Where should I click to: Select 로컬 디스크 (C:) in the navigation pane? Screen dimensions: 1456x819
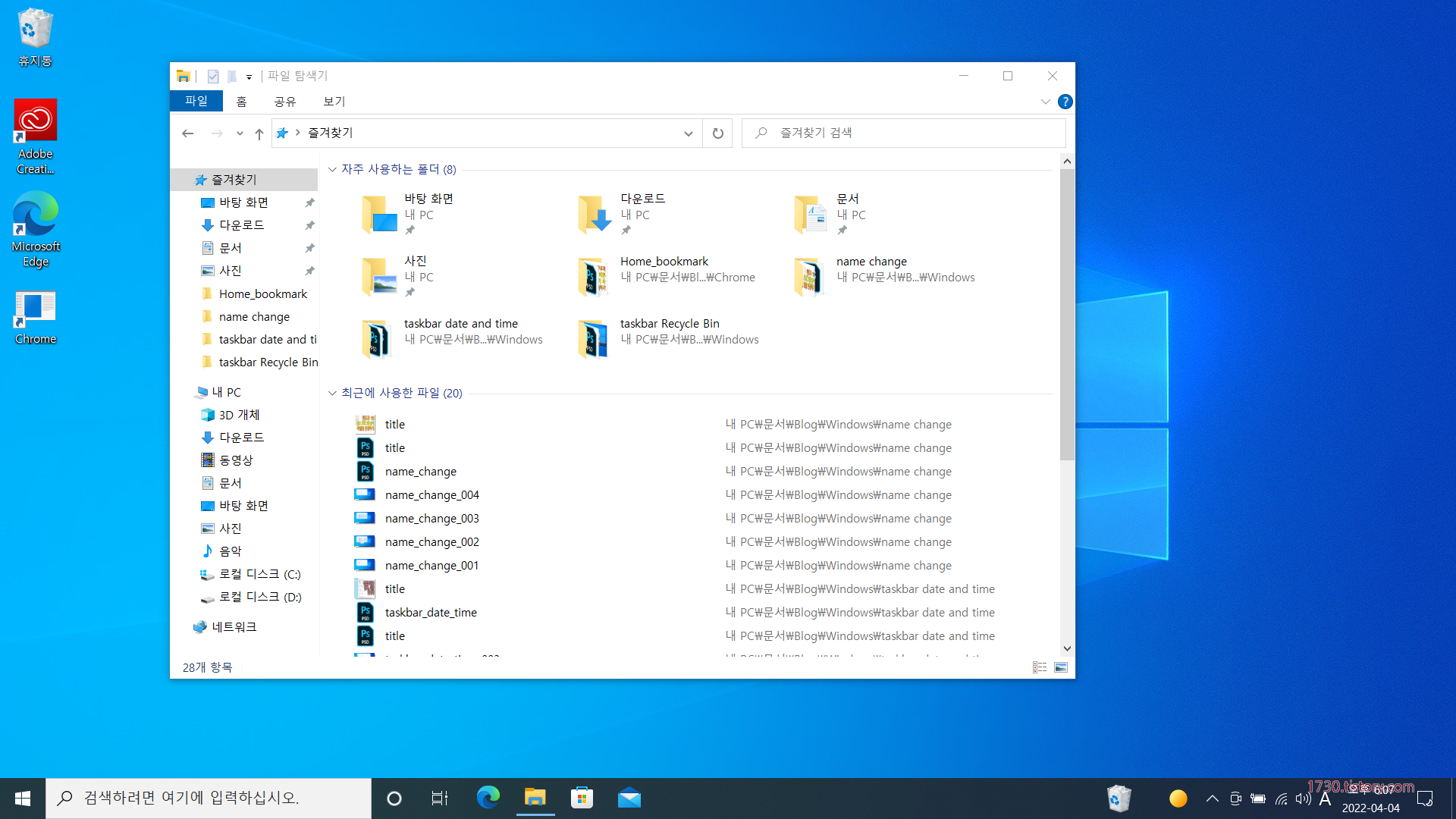(x=259, y=574)
